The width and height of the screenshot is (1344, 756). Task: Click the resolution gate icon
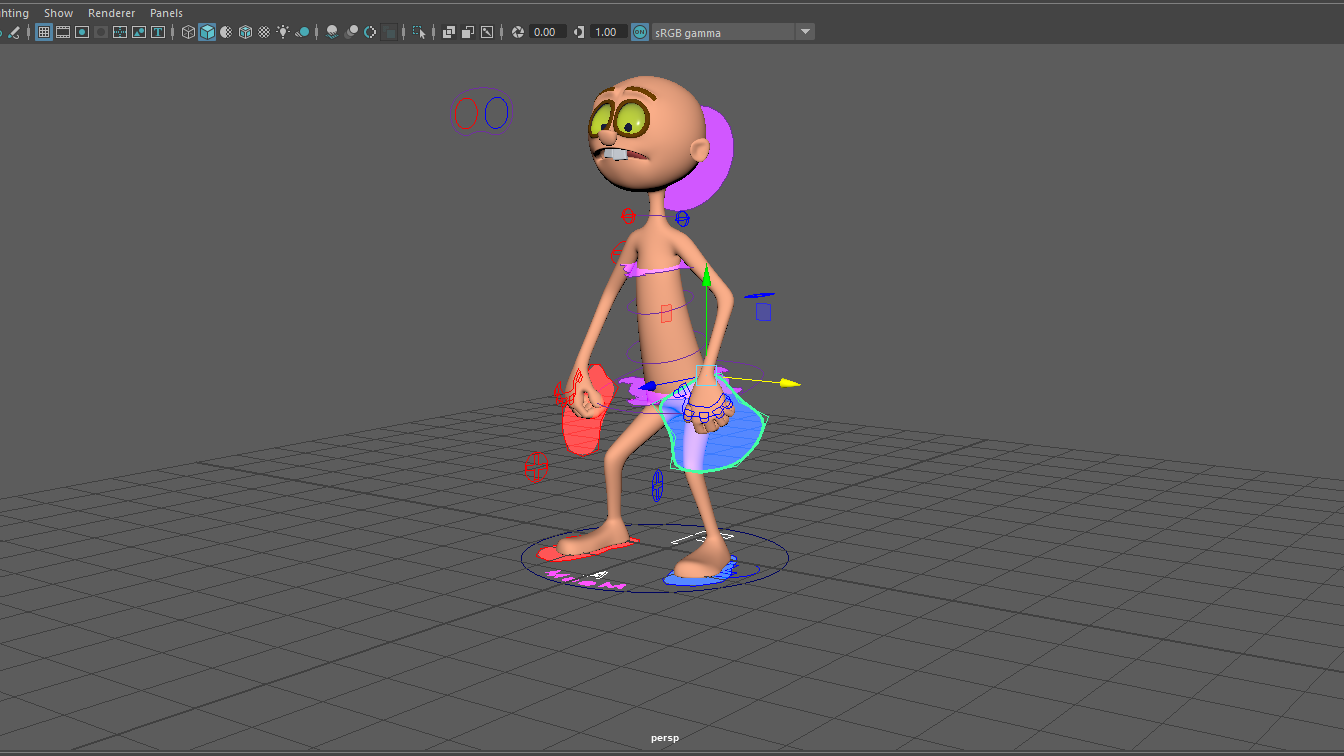pos(81,31)
